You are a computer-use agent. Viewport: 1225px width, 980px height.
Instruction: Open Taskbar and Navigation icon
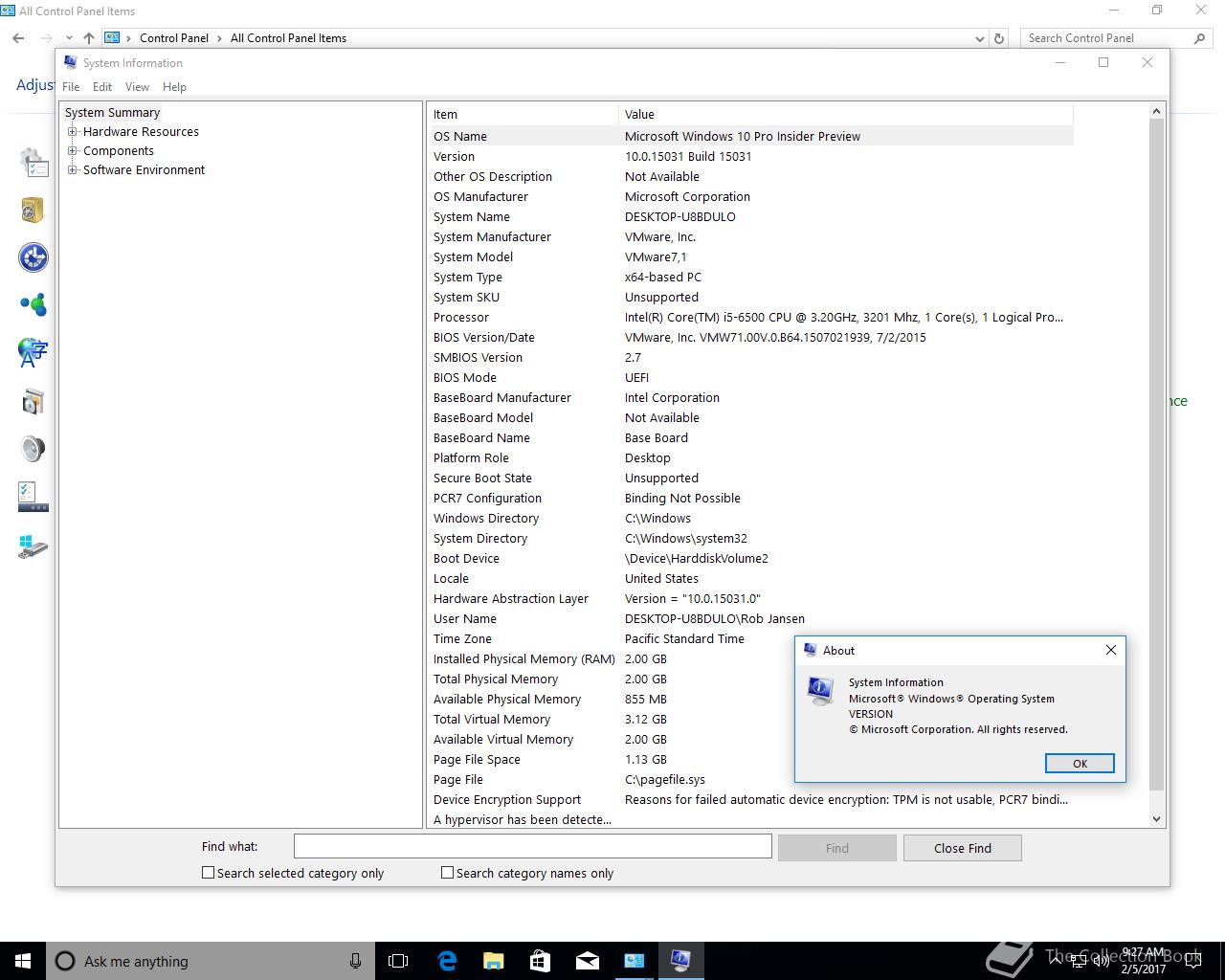[33, 497]
